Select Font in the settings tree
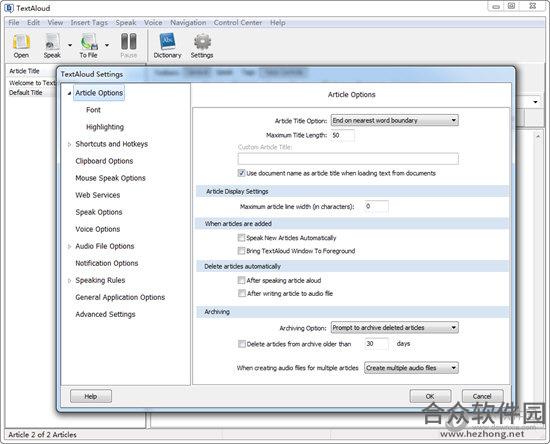The height and width of the screenshot is (444, 550). point(93,110)
